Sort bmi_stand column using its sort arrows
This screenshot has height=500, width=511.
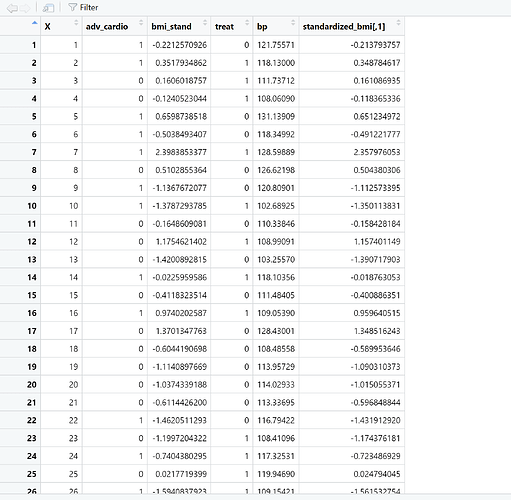(205, 23)
